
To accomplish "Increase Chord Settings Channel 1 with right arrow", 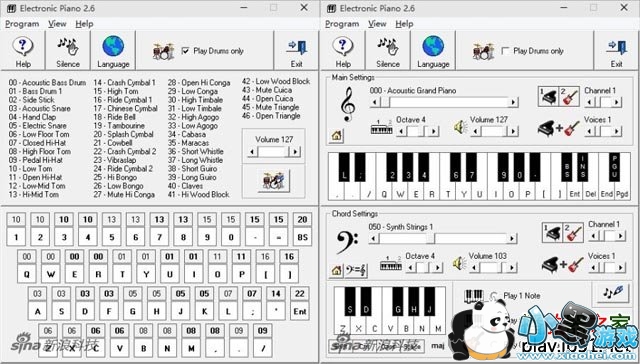I will 620,236.
